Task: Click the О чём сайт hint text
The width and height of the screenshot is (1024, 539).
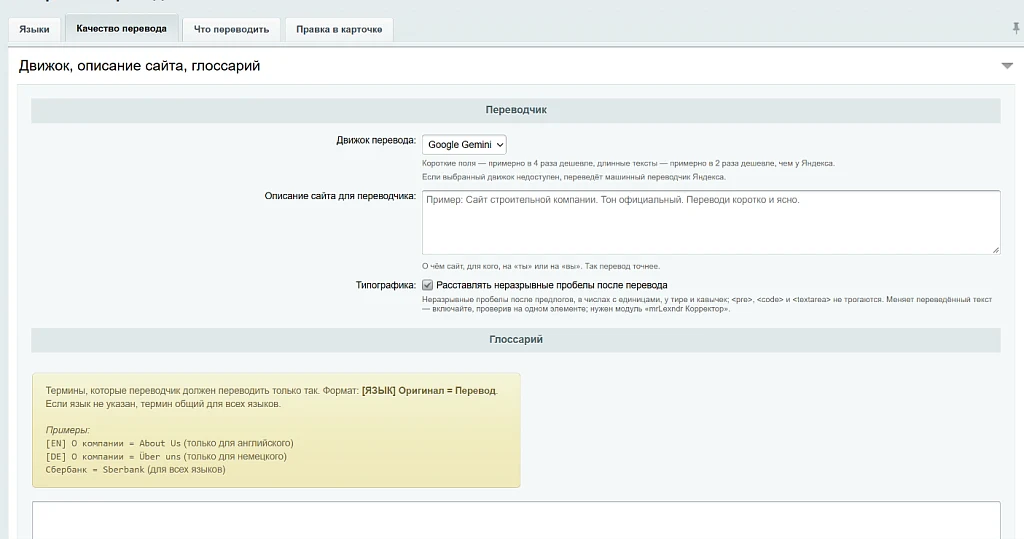Action: 541,266
